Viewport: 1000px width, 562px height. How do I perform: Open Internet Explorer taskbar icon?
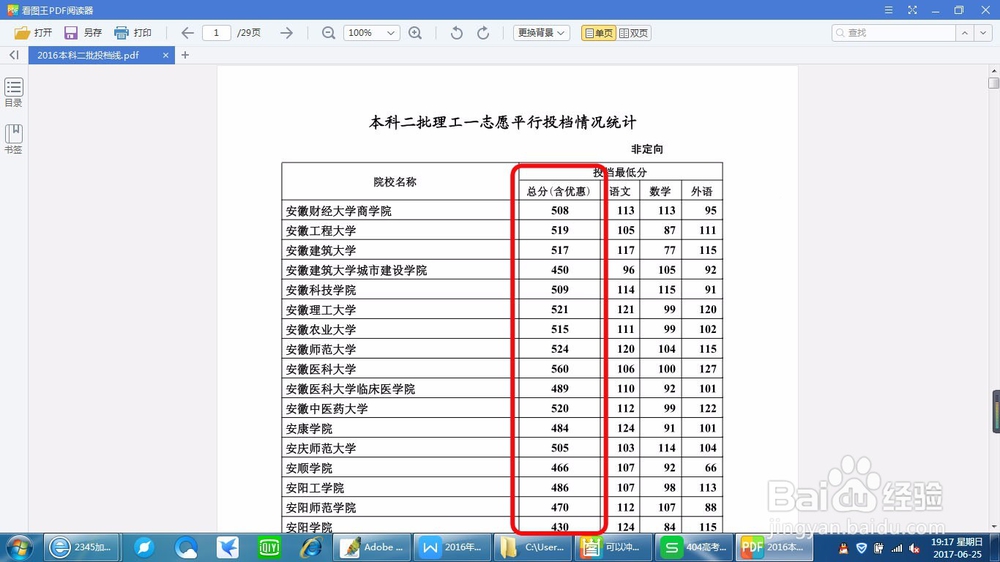click(311, 547)
